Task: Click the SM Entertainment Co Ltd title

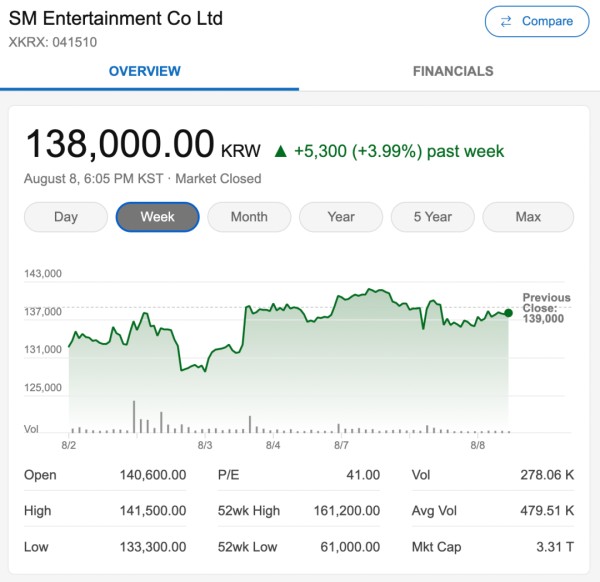Action: click(x=116, y=18)
